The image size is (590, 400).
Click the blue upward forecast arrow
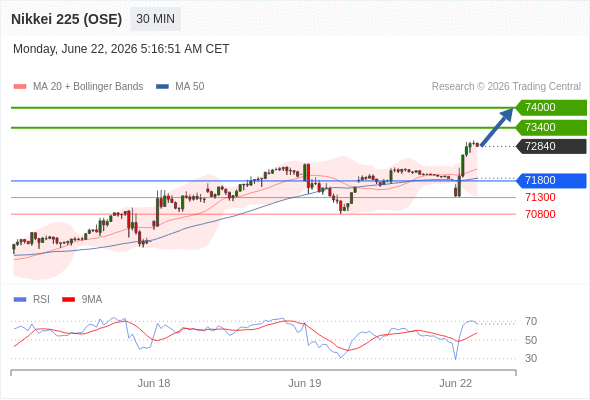coord(497,126)
